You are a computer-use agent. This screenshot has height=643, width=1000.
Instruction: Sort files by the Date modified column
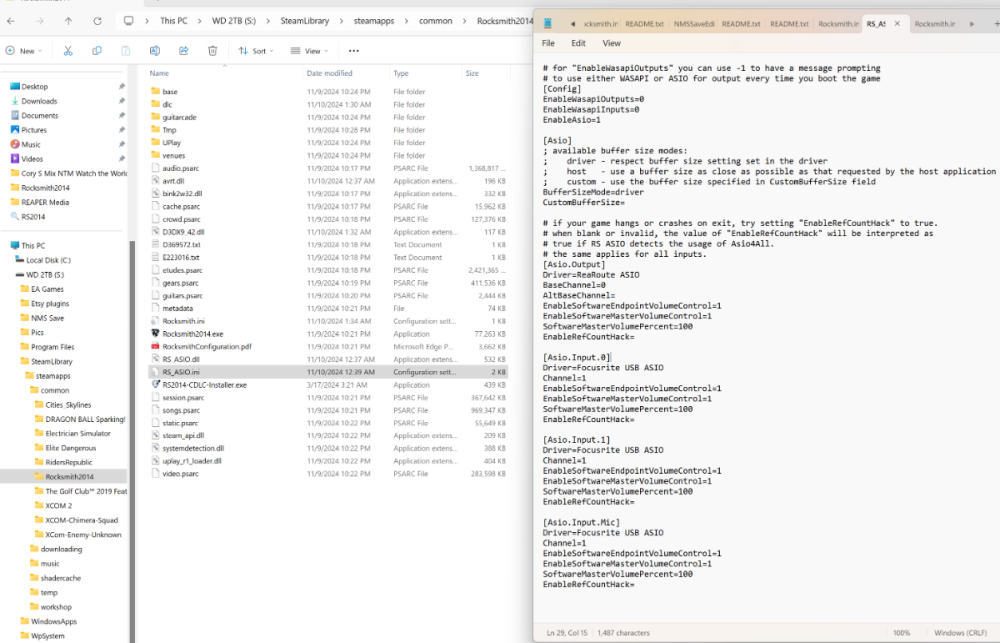click(329, 73)
